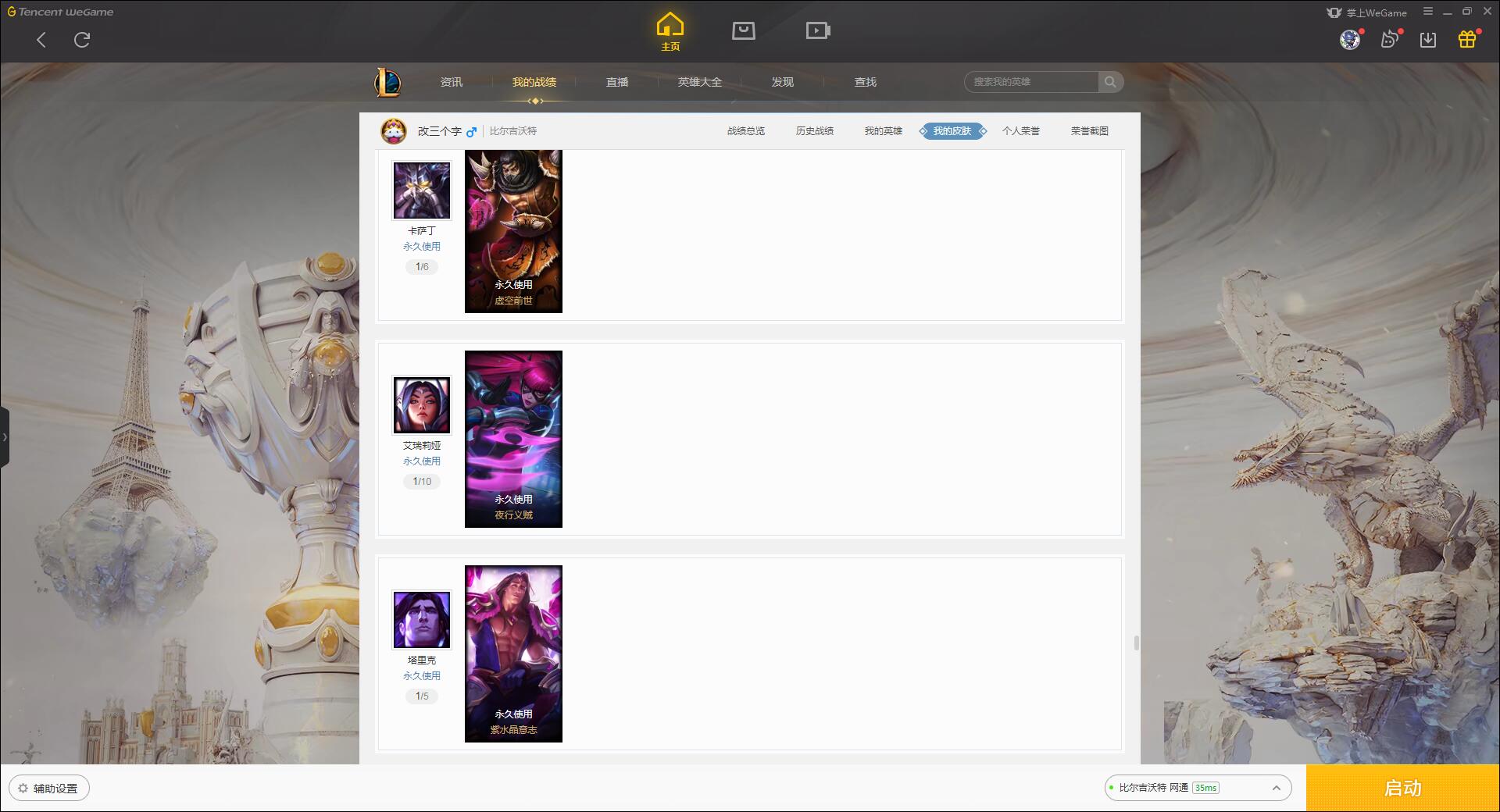This screenshot has width=1500, height=812.
Task: Switch to the 我的战绩 tab
Action: (534, 82)
